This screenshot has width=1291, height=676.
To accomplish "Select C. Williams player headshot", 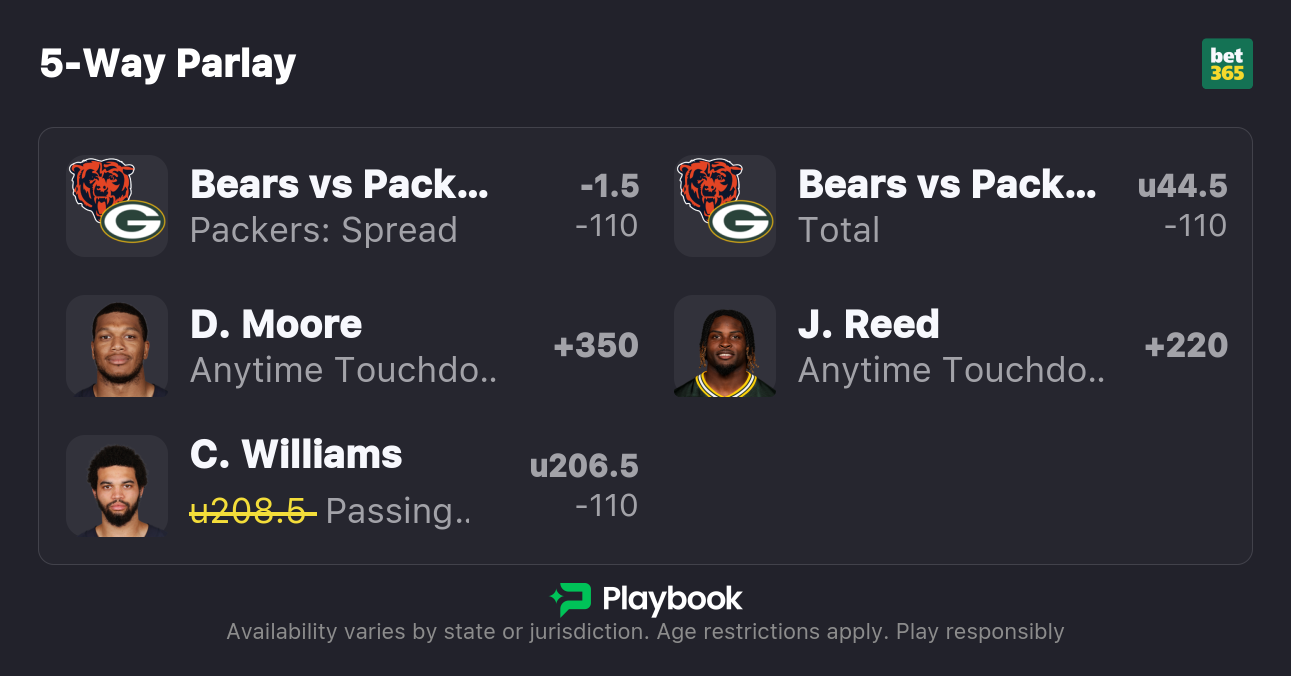I will 117,485.
